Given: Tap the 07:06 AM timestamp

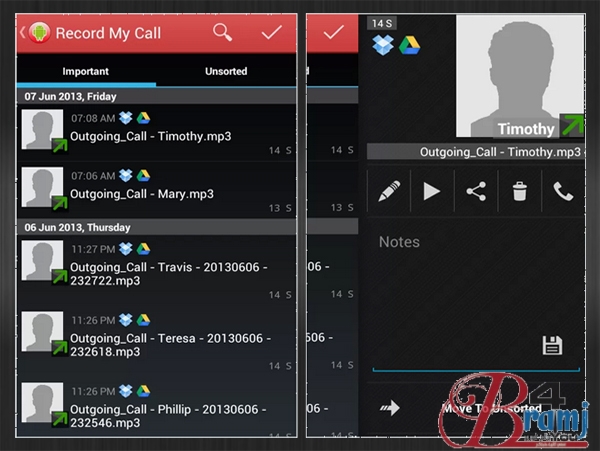Looking at the screenshot, I should pyautogui.click(x=93, y=176).
